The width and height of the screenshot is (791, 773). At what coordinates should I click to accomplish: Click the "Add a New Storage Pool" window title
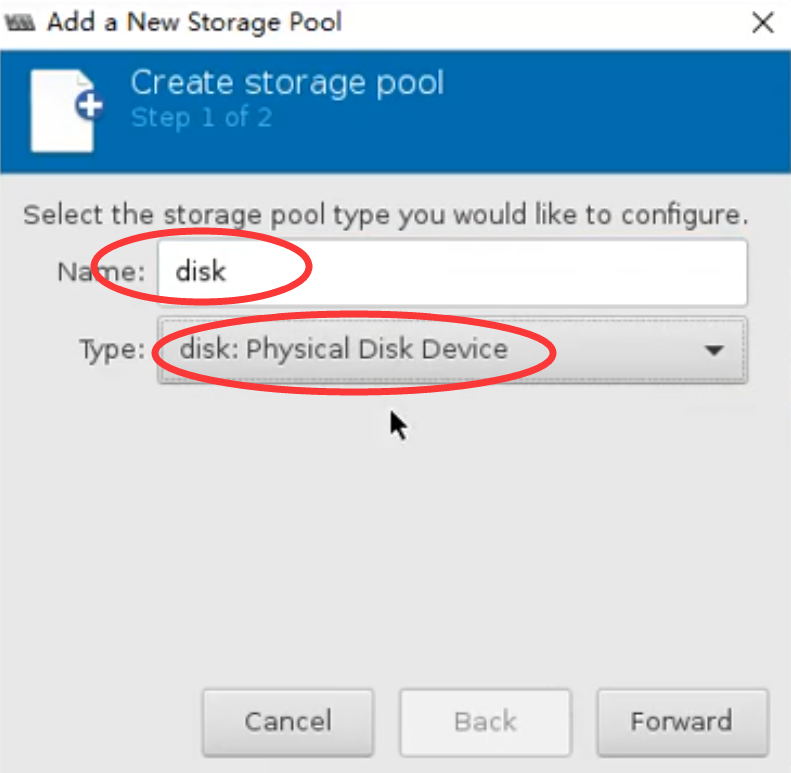[x=194, y=22]
